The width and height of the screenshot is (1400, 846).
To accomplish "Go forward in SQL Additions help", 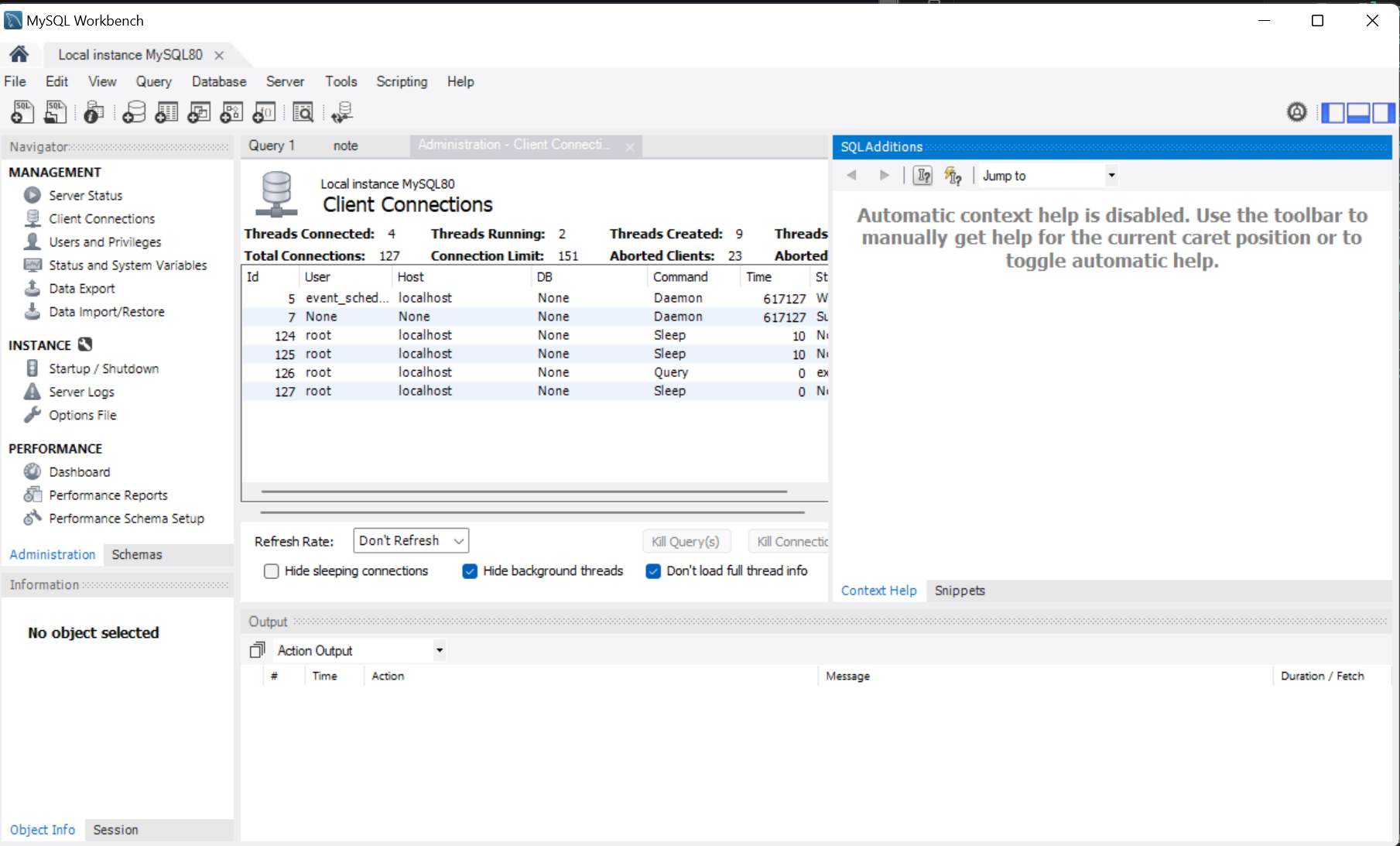I will pyautogui.click(x=885, y=175).
